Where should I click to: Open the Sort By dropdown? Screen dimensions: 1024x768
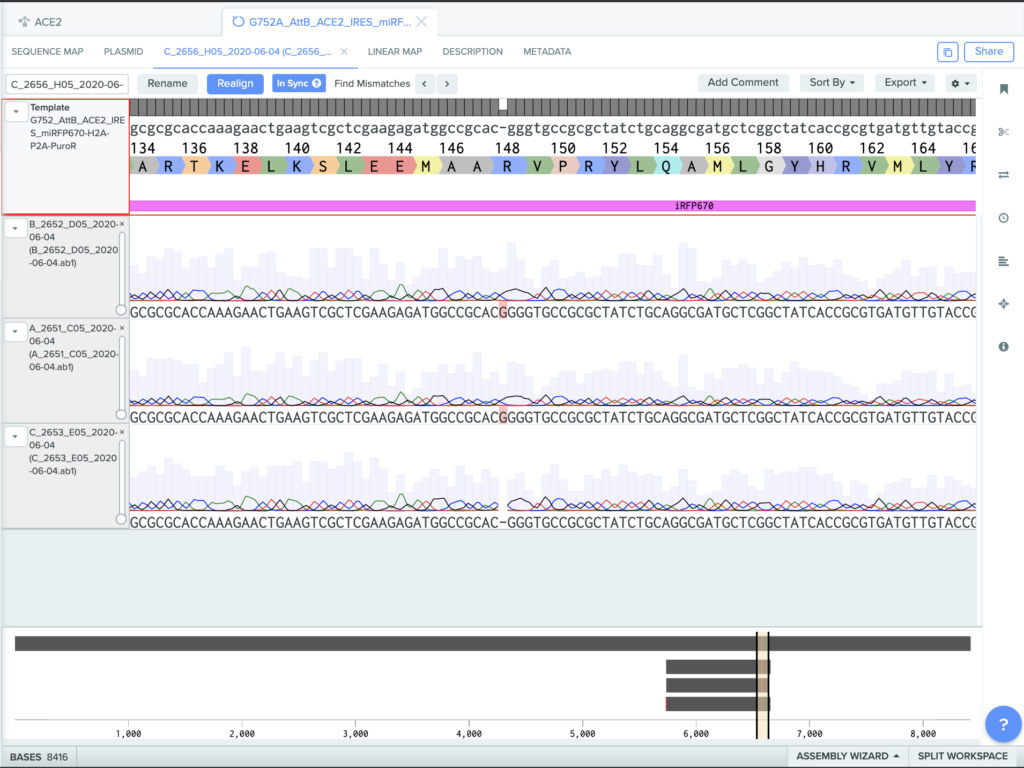click(831, 82)
